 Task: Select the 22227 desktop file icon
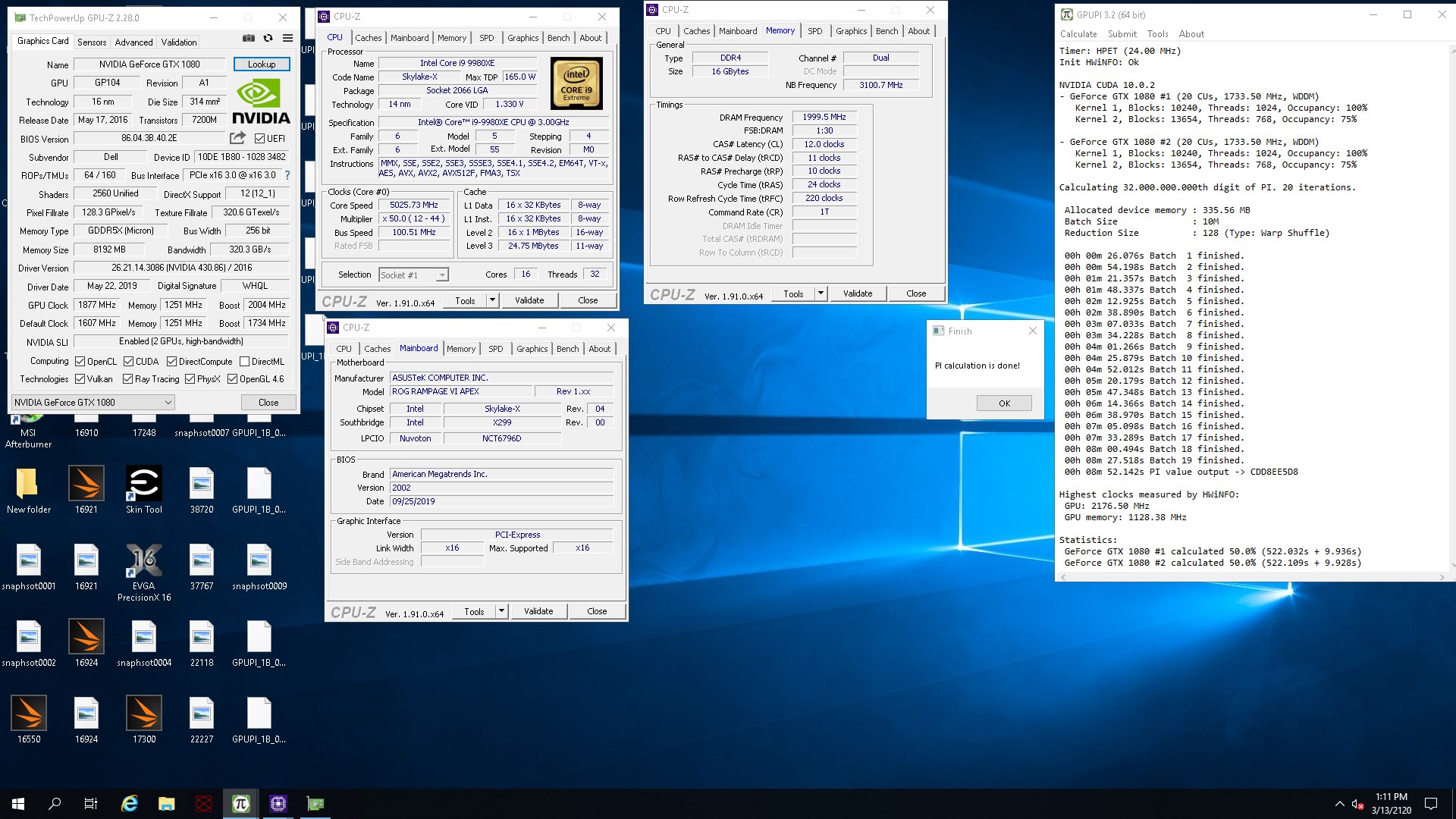[202, 719]
